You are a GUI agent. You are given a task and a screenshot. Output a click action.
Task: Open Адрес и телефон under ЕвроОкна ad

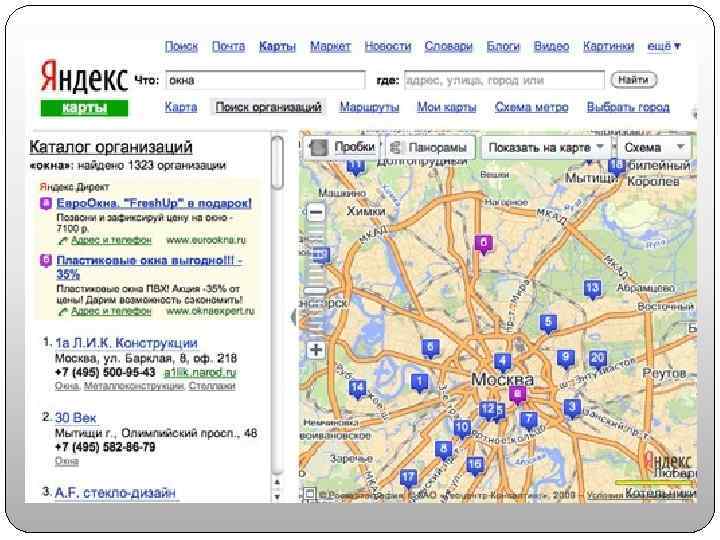[x=111, y=240]
